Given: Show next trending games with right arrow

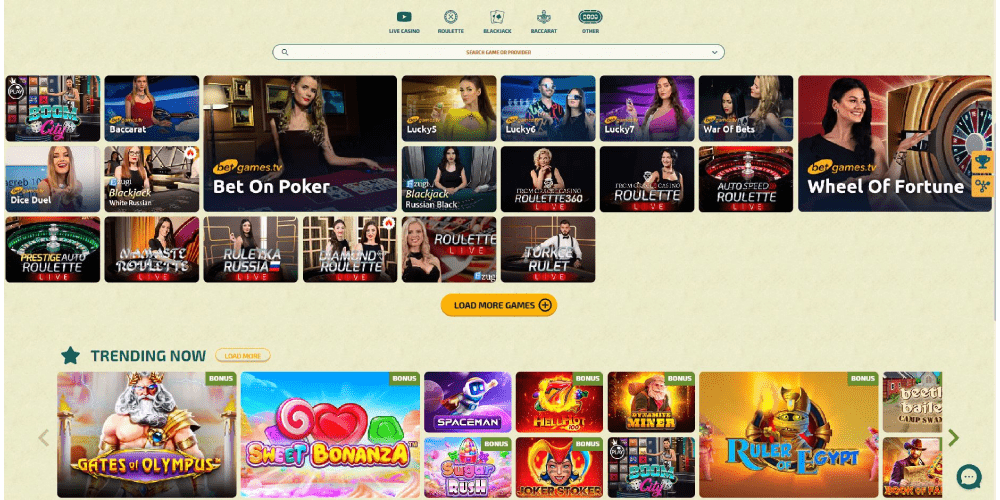Looking at the screenshot, I should click(953, 438).
